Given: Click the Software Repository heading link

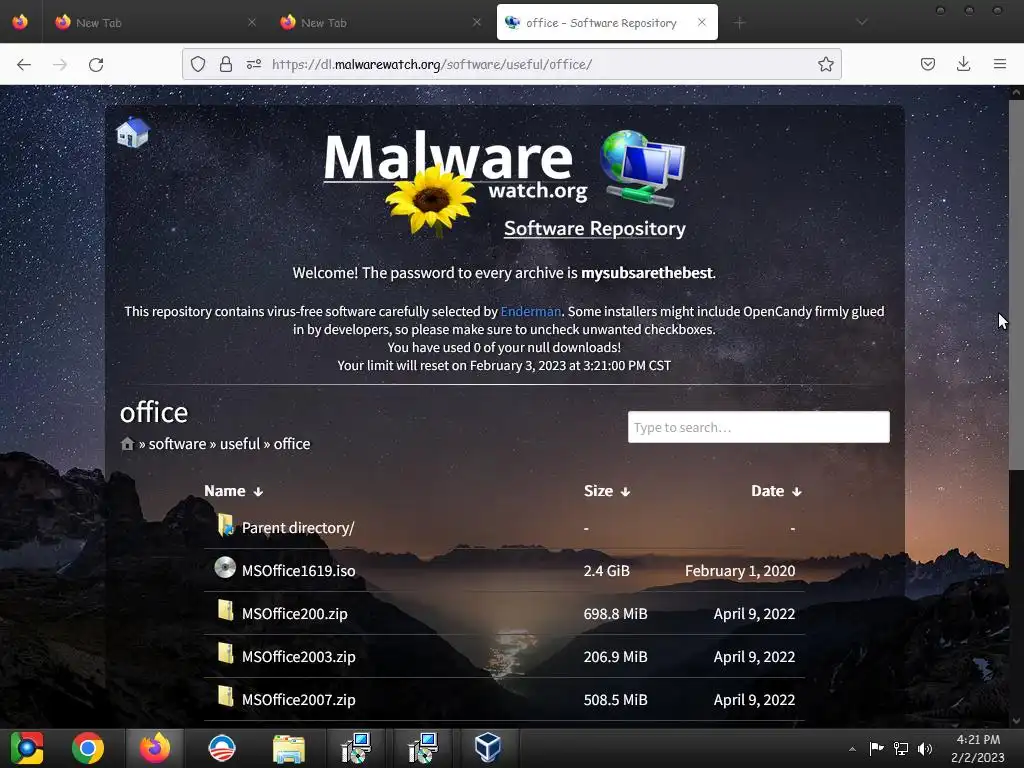Looking at the screenshot, I should point(594,229).
